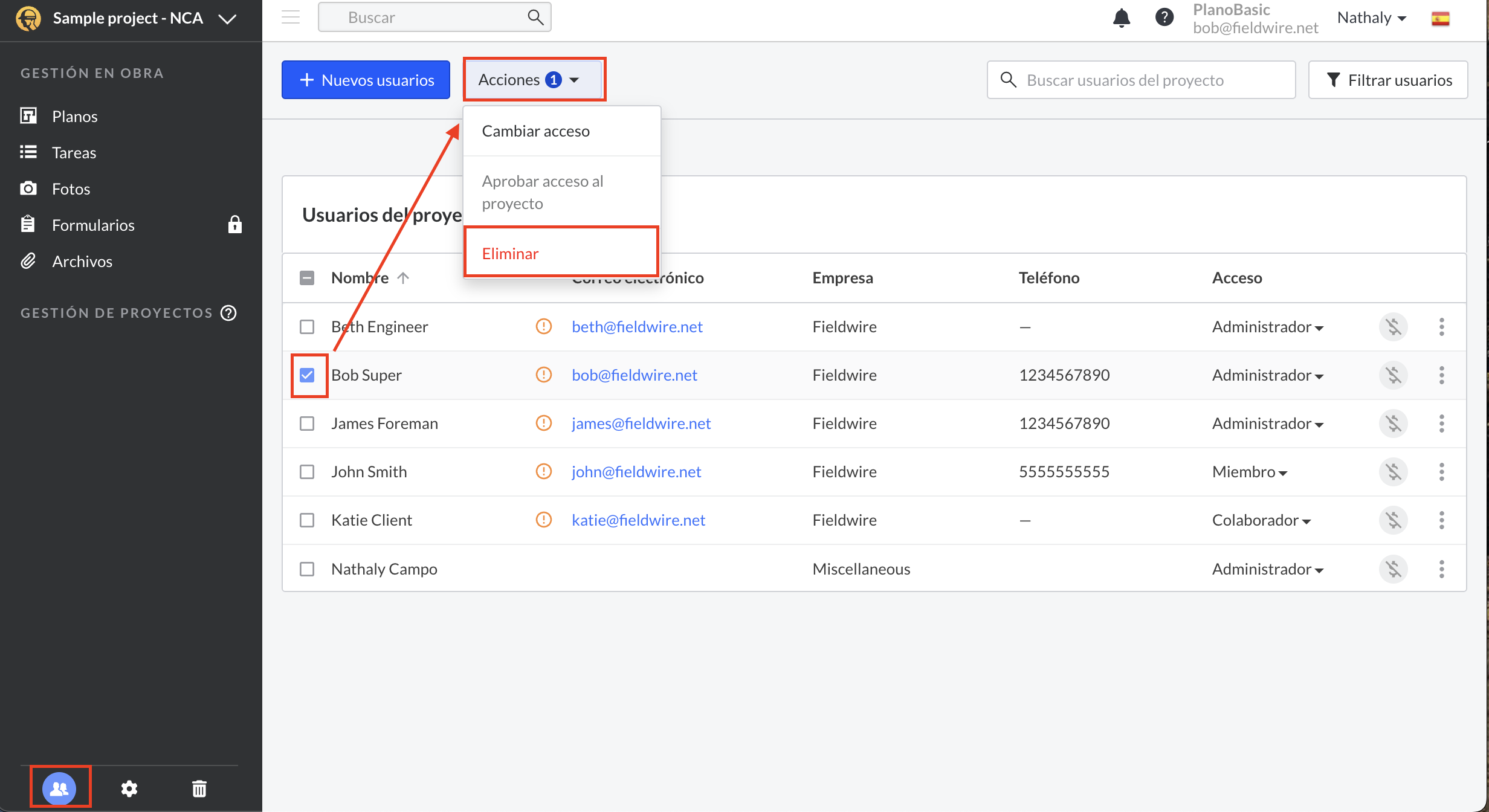Click the Buscar usuarios del proyecto field

pyautogui.click(x=1141, y=80)
